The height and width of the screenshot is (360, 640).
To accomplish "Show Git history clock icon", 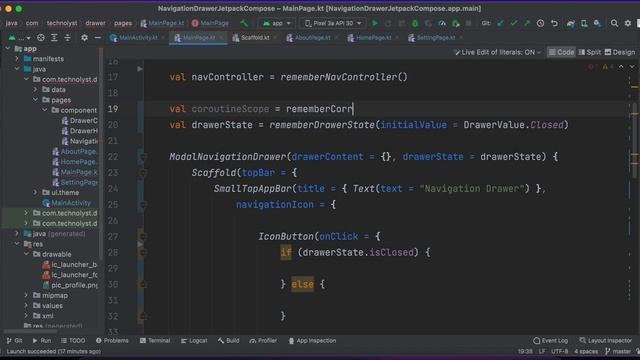I will (x=540, y=23).
